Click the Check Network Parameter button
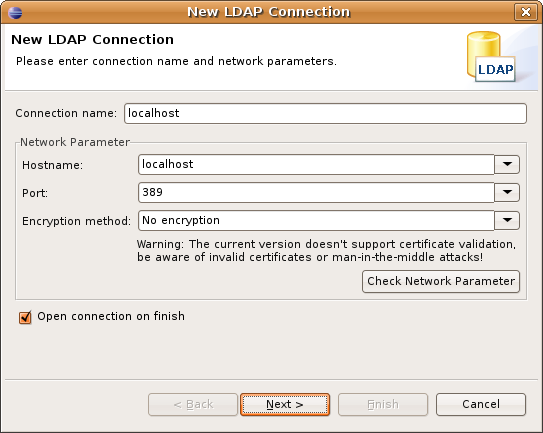543x433 pixels. tap(441, 281)
